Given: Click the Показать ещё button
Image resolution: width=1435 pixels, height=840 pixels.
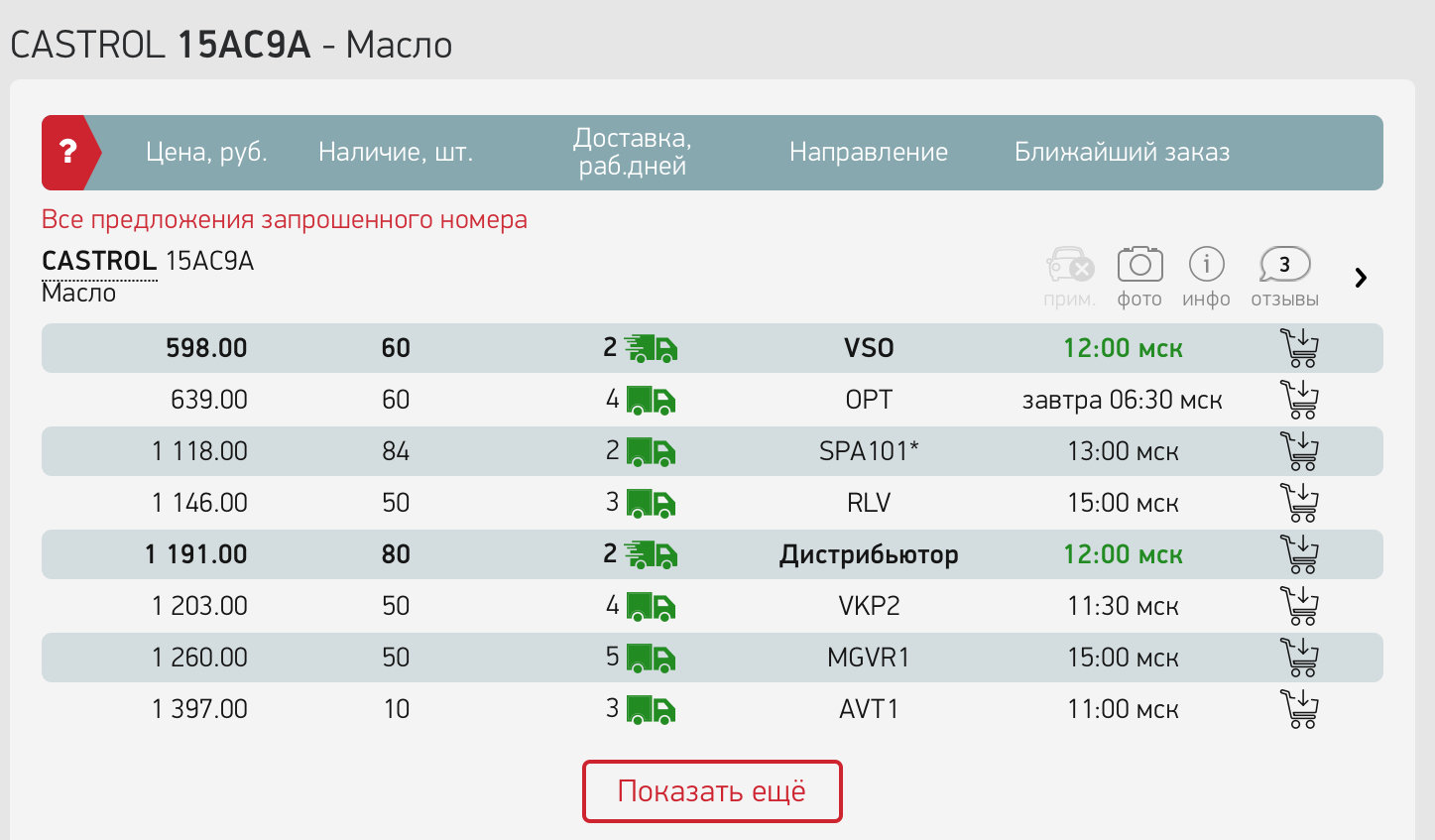Looking at the screenshot, I should pos(712,791).
